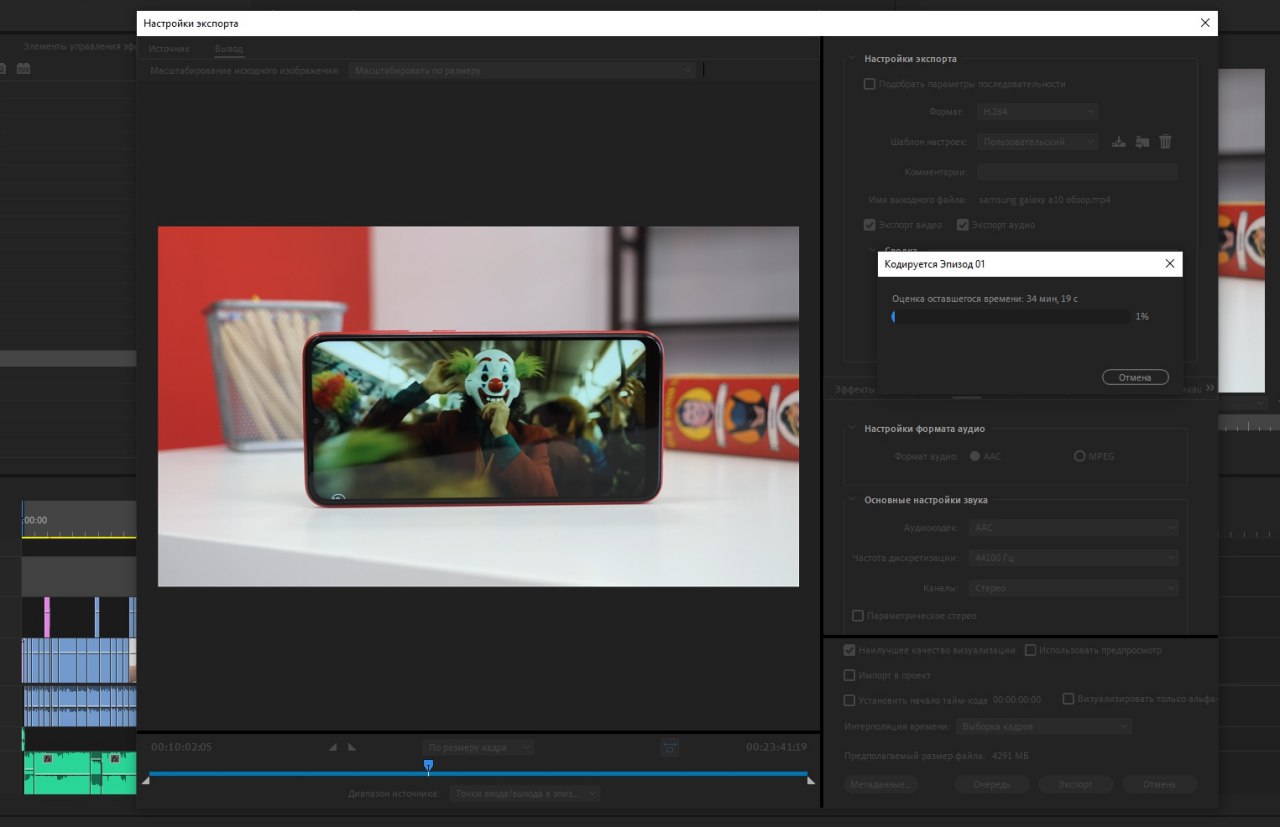Click the encoding progress bar at 1%
1280x827 pixels.
click(1011, 317)
